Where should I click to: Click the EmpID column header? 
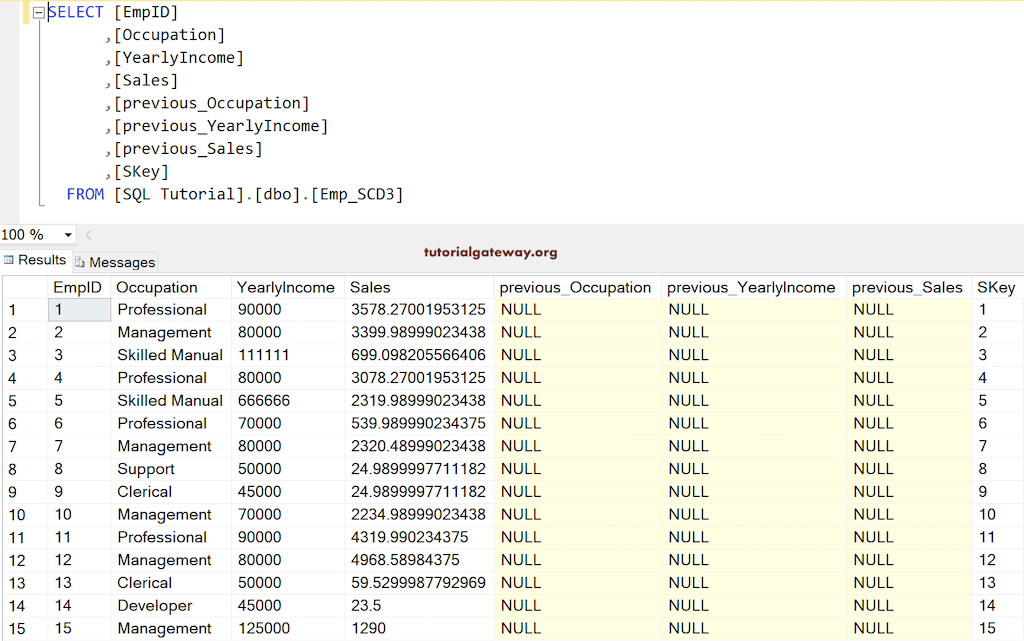[x=78, y=287]
